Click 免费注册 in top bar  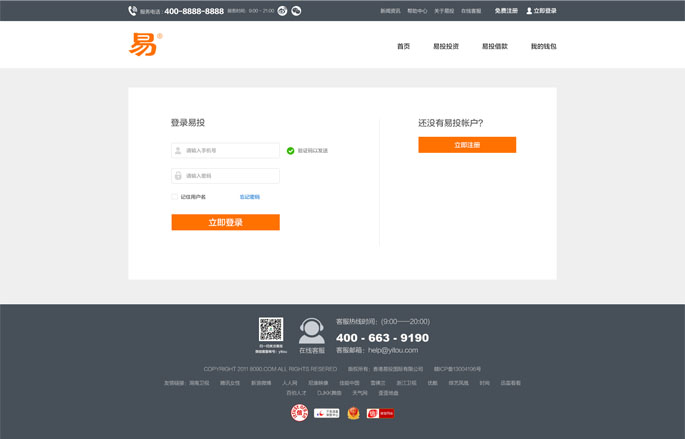click(506, 11)
